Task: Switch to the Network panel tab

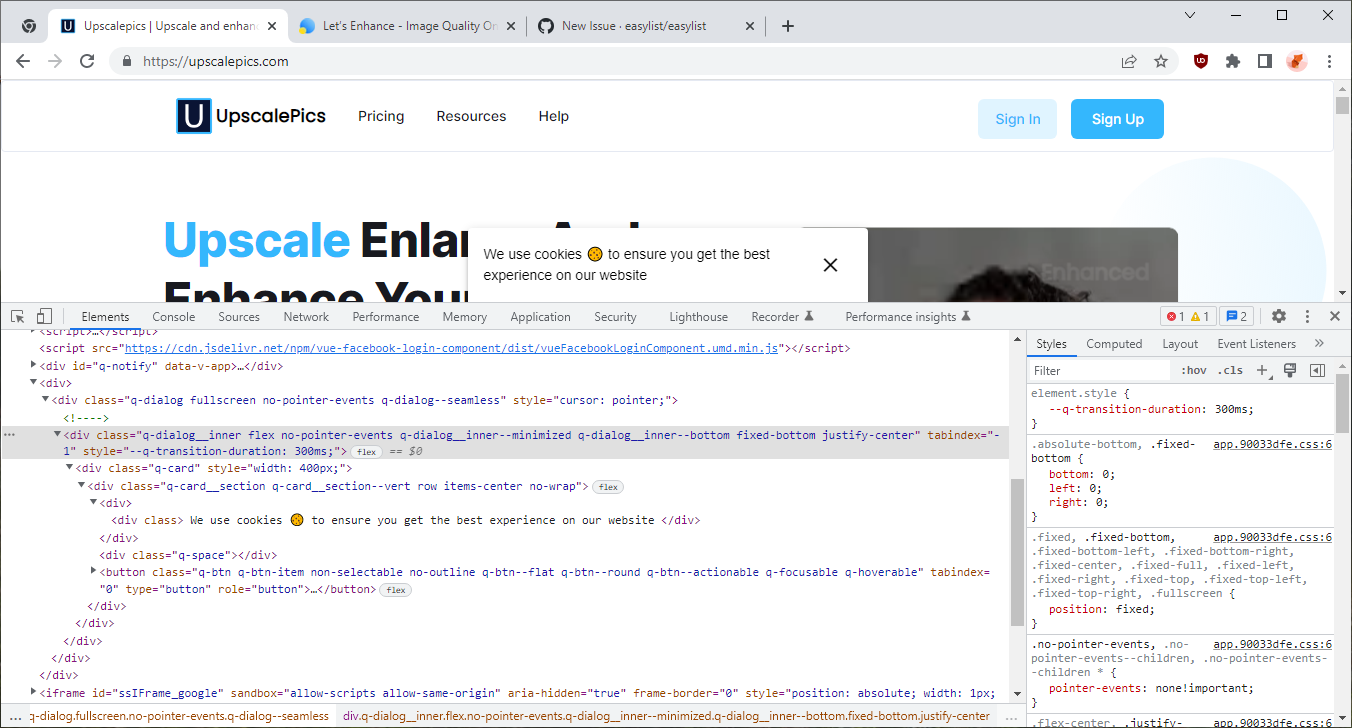Action: point(305,316)
